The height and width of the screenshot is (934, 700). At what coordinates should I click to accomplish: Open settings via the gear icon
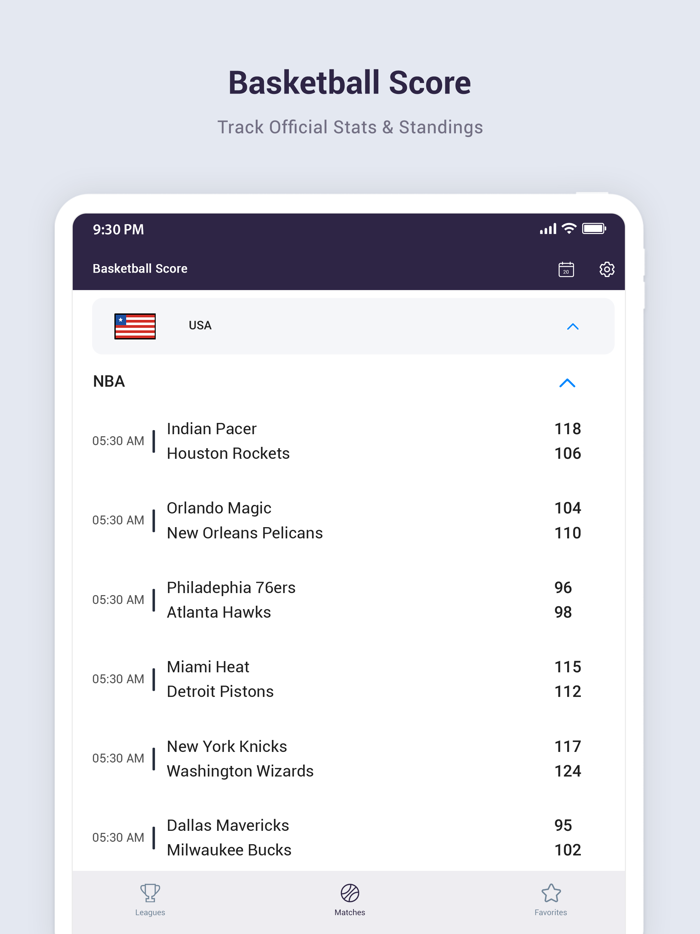point(606,269)
